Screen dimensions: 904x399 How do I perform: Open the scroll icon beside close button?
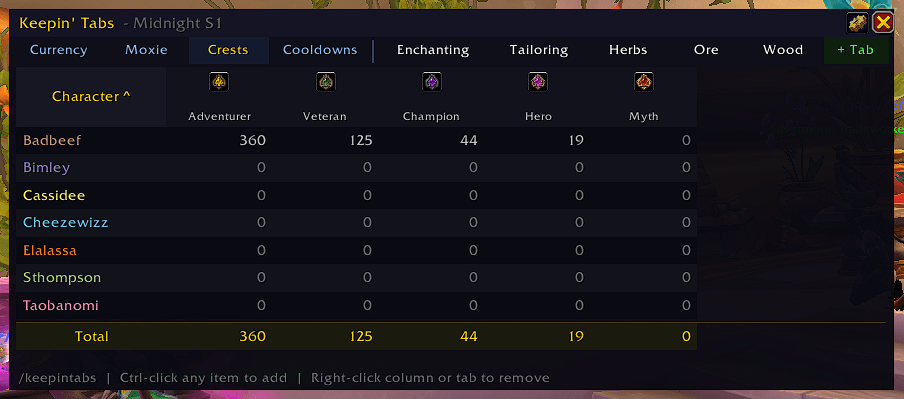click(857, 23)
